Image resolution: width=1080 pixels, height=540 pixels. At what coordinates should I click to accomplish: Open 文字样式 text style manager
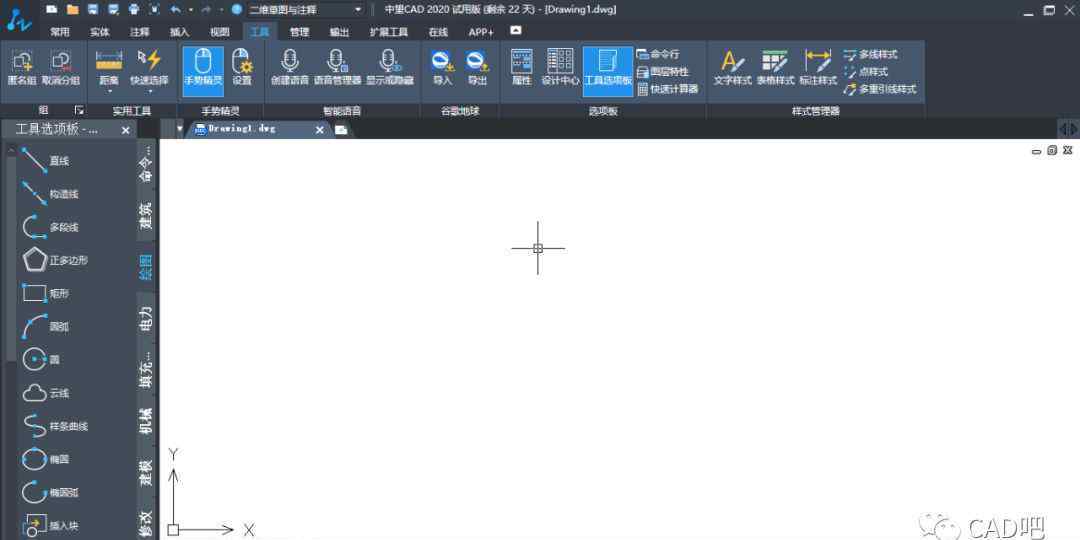(x=732, y=69)
